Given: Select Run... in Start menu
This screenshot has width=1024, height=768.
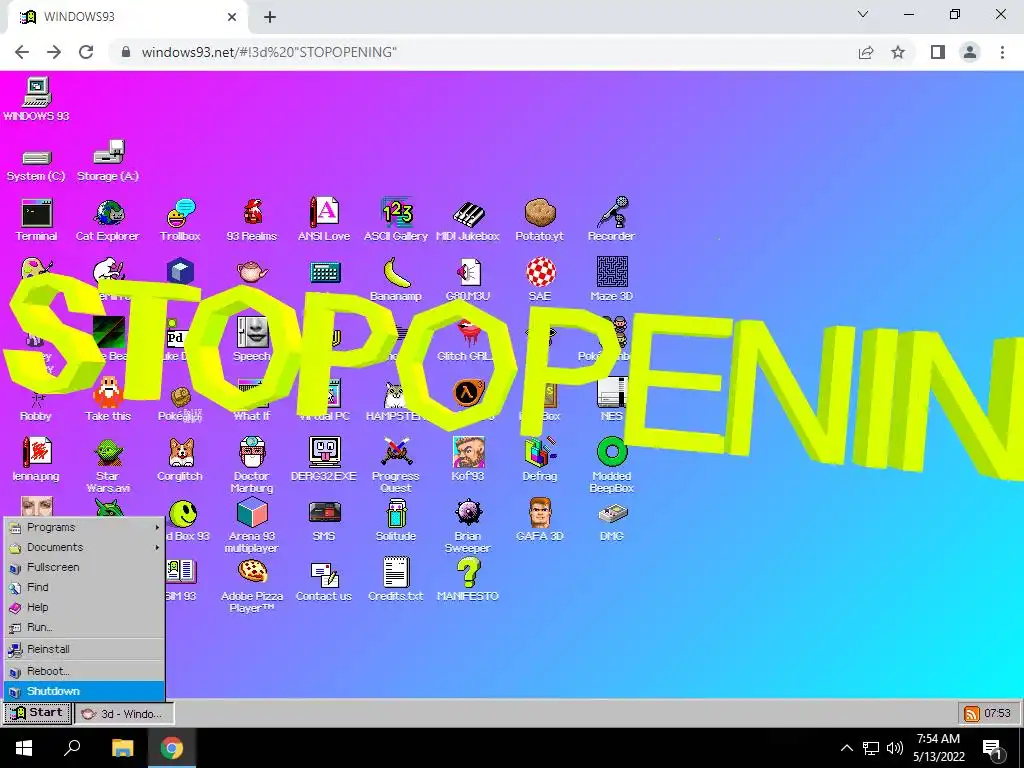Looking at the screenshot, I should (84, 627).
